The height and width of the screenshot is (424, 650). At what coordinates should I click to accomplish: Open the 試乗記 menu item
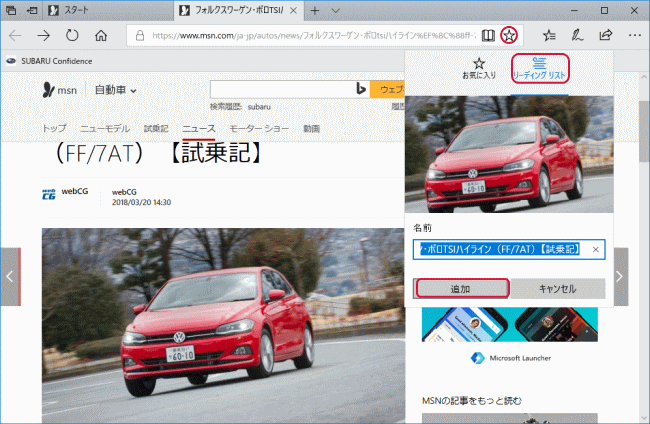point(156,129)
